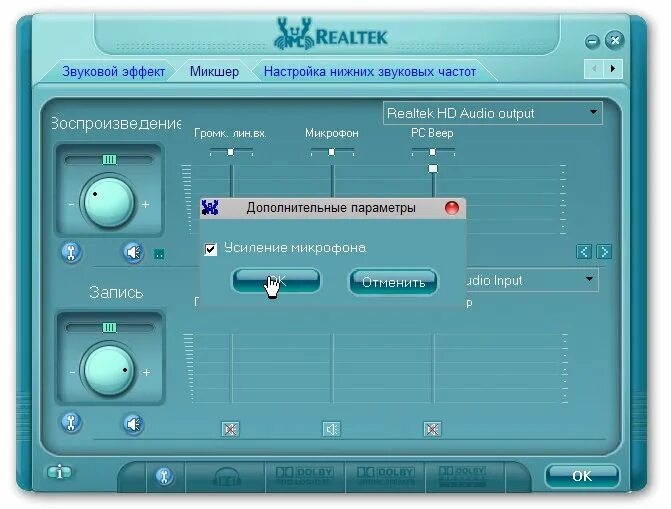Switch to the Звуковой эффект tab
671x509 pixels.
tap(113, 71)
